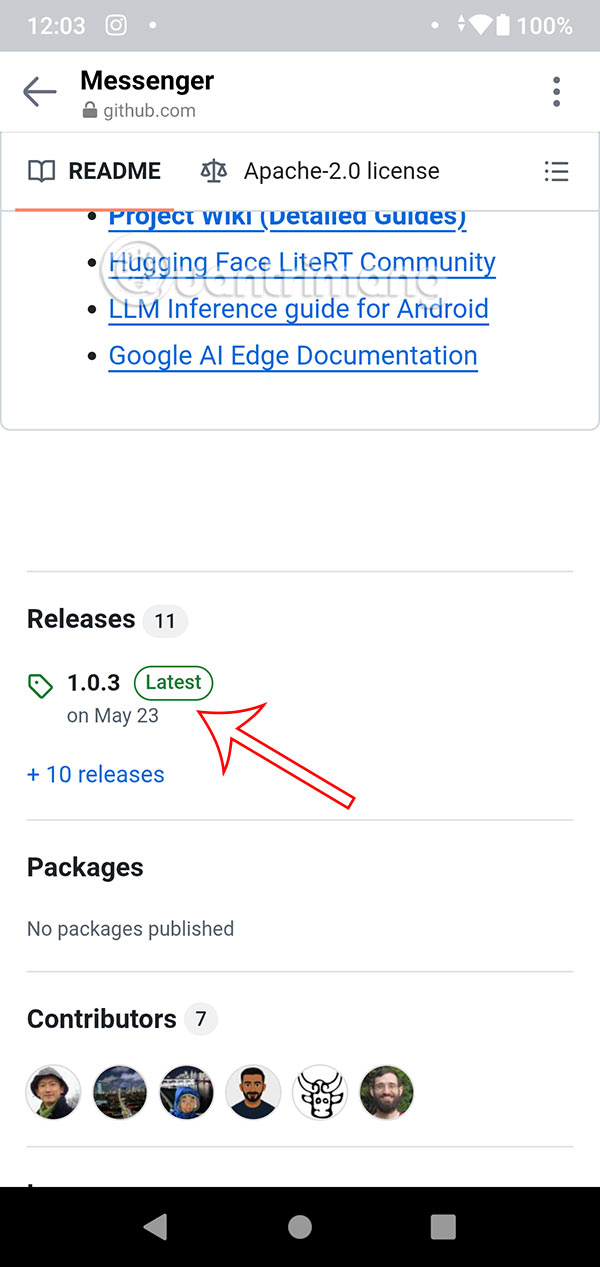Open the Contributors section heading
This screenshot has height=1267, width=600.
pyautogui.click(x=101, y=1019)
